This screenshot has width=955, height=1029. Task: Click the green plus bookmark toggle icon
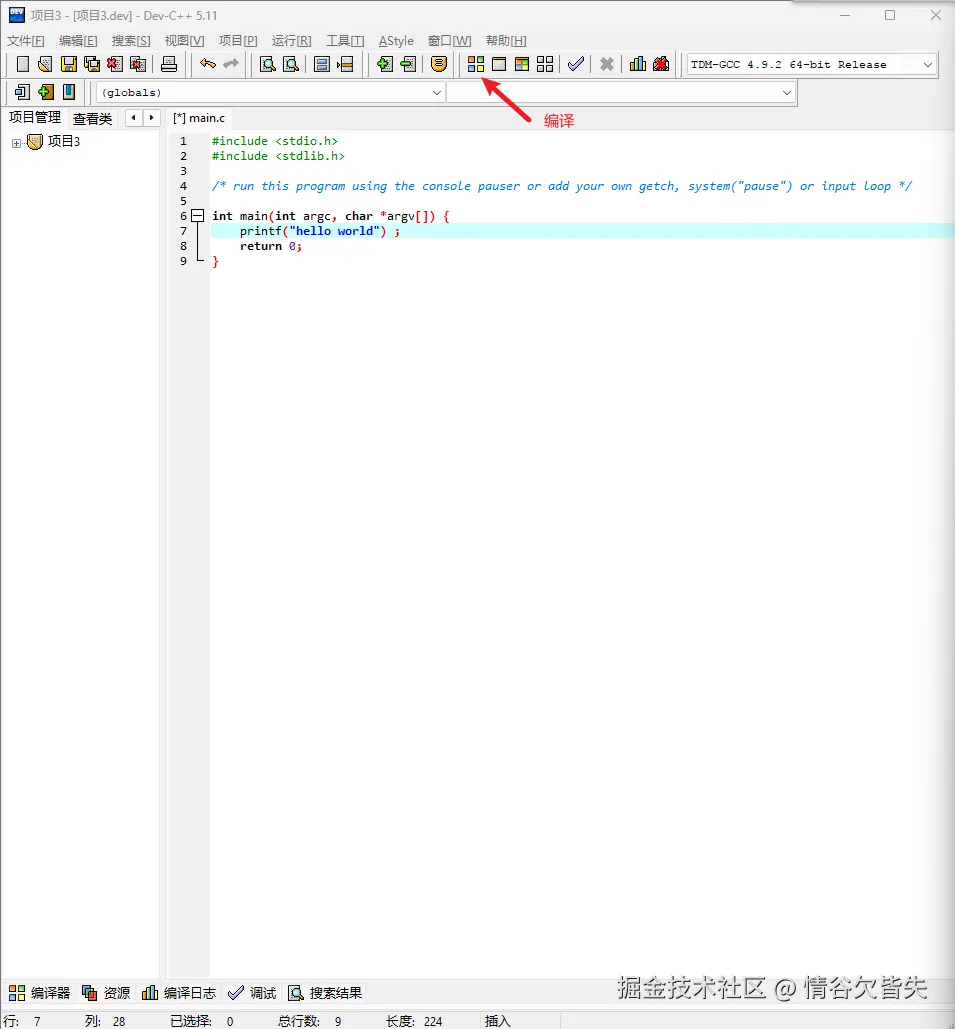(x=45, y=92)
